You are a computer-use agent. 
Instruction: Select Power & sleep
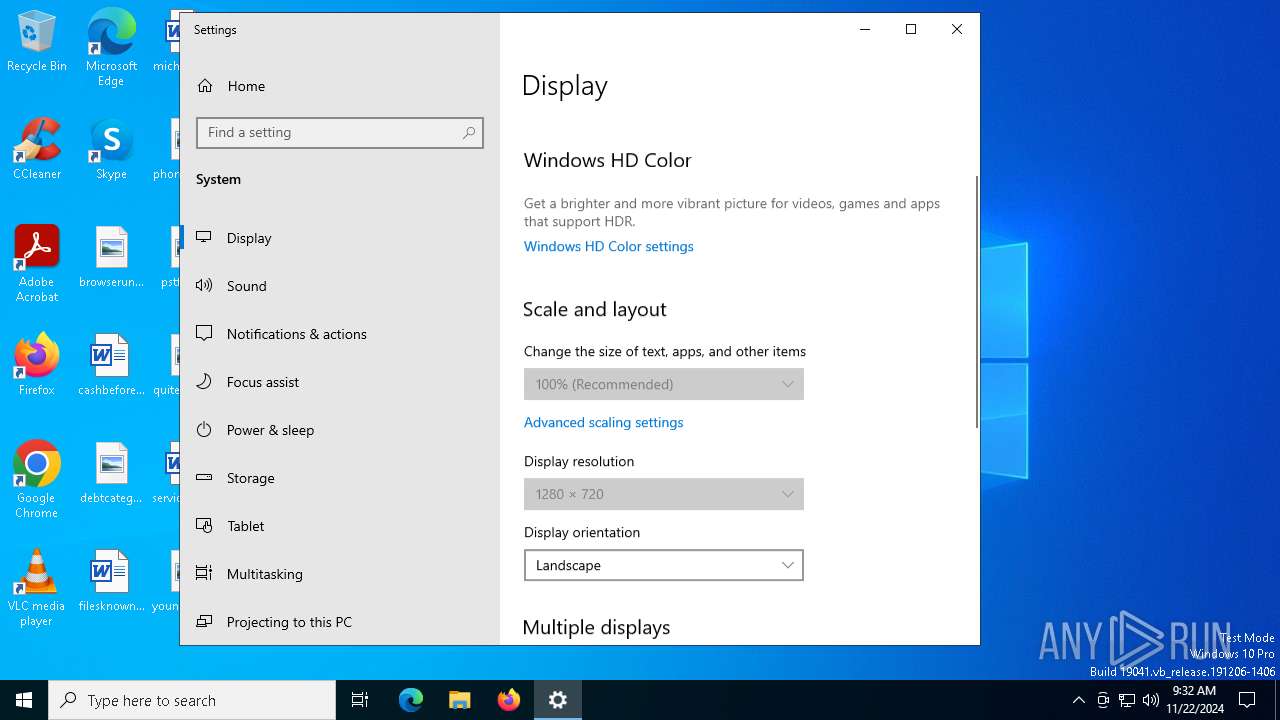pos(340,430)
